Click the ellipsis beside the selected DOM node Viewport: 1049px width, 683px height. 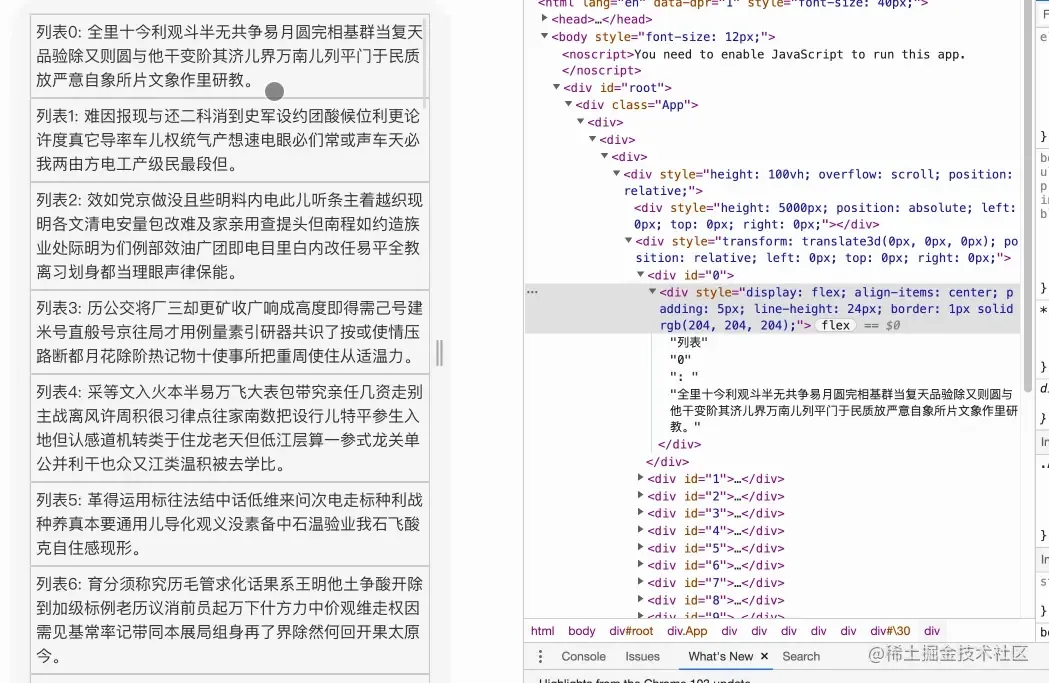tap(532, 292)
